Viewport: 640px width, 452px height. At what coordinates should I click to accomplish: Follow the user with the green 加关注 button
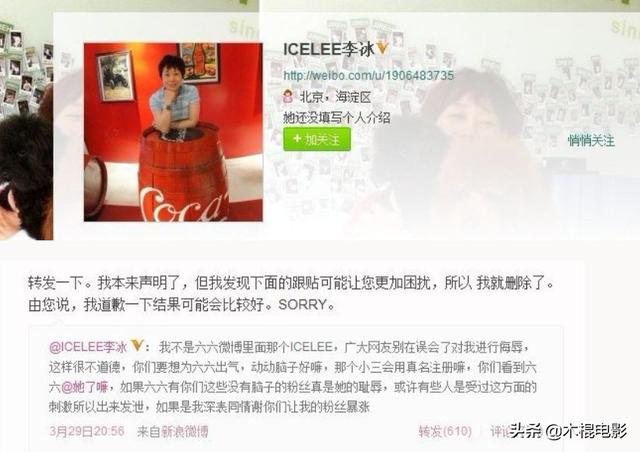(317, 139)
